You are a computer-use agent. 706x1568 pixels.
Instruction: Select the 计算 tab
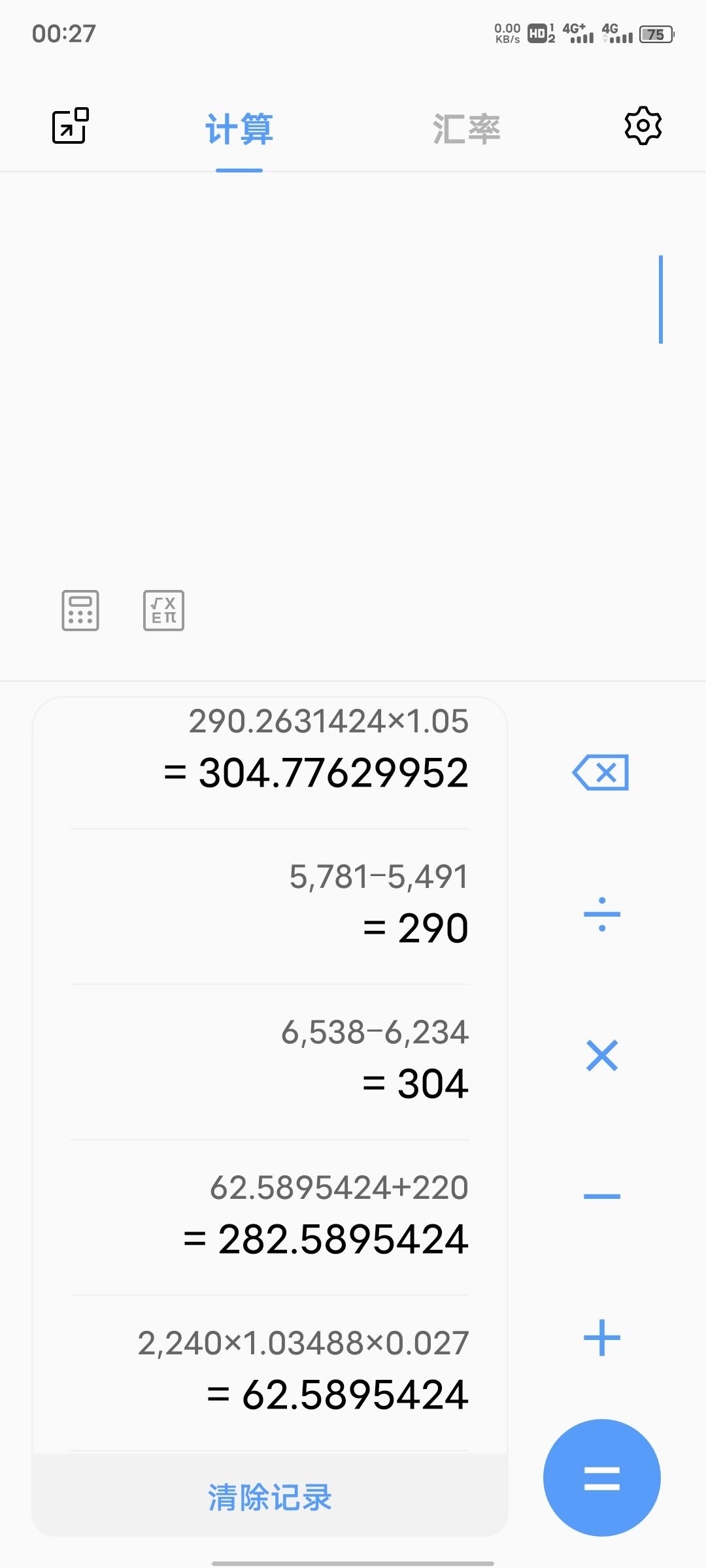coord(239,129)
